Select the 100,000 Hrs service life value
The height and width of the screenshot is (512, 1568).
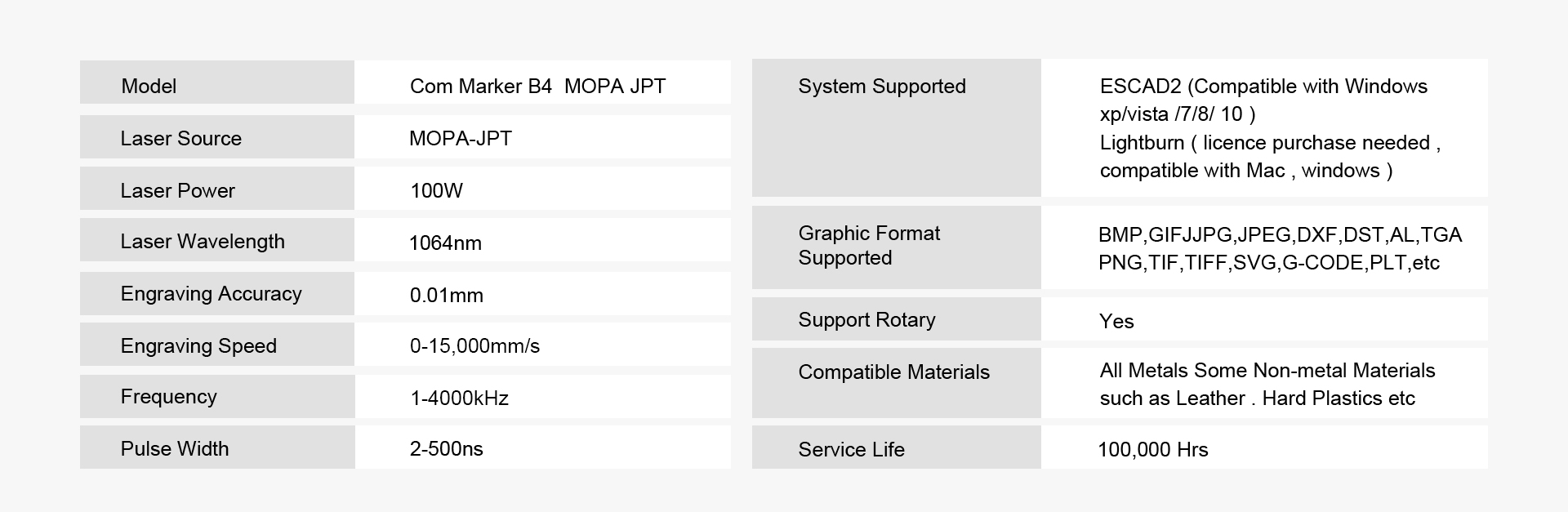point(1152,450)
